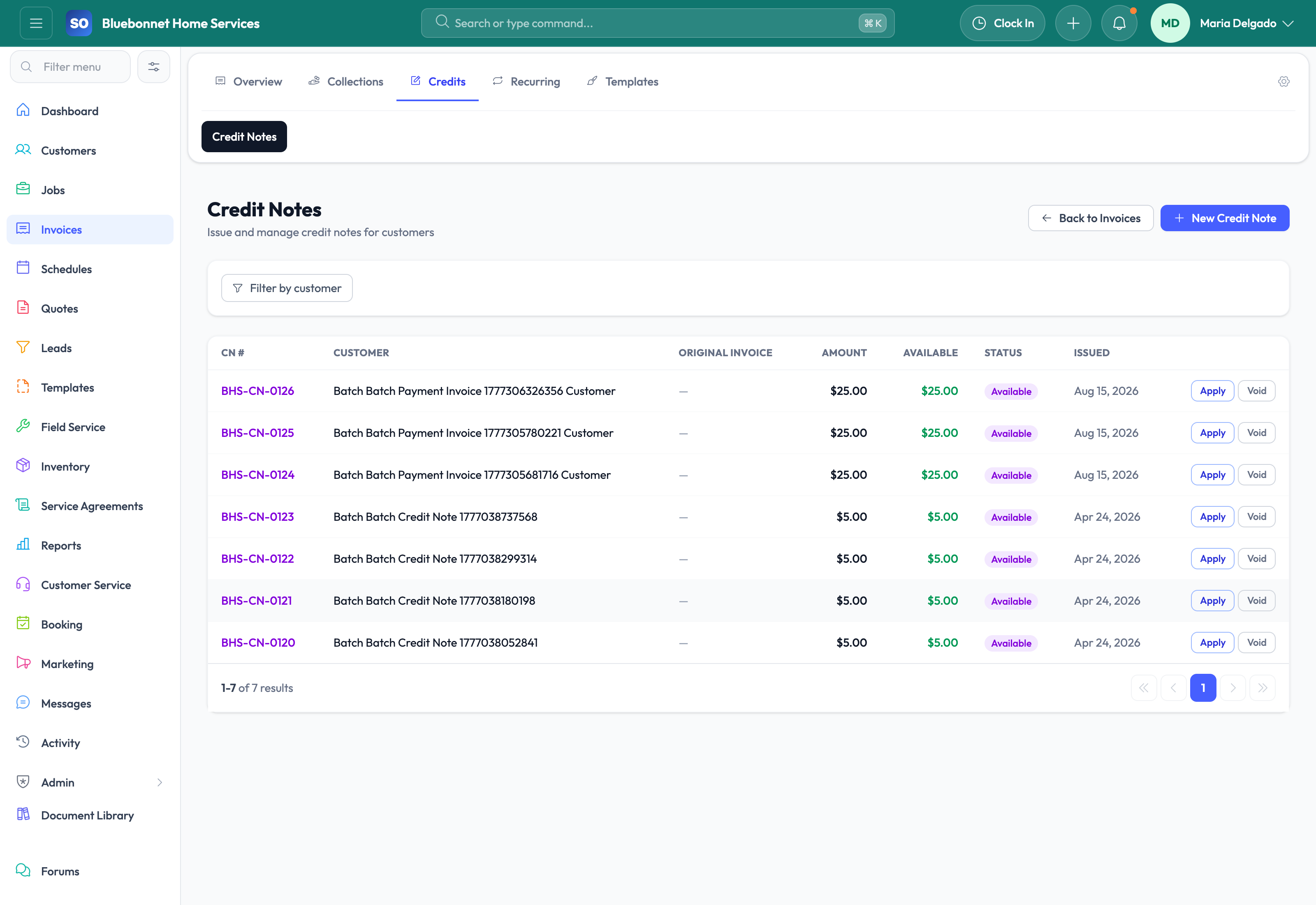Open Booking from the sidebar

point(90,625)
